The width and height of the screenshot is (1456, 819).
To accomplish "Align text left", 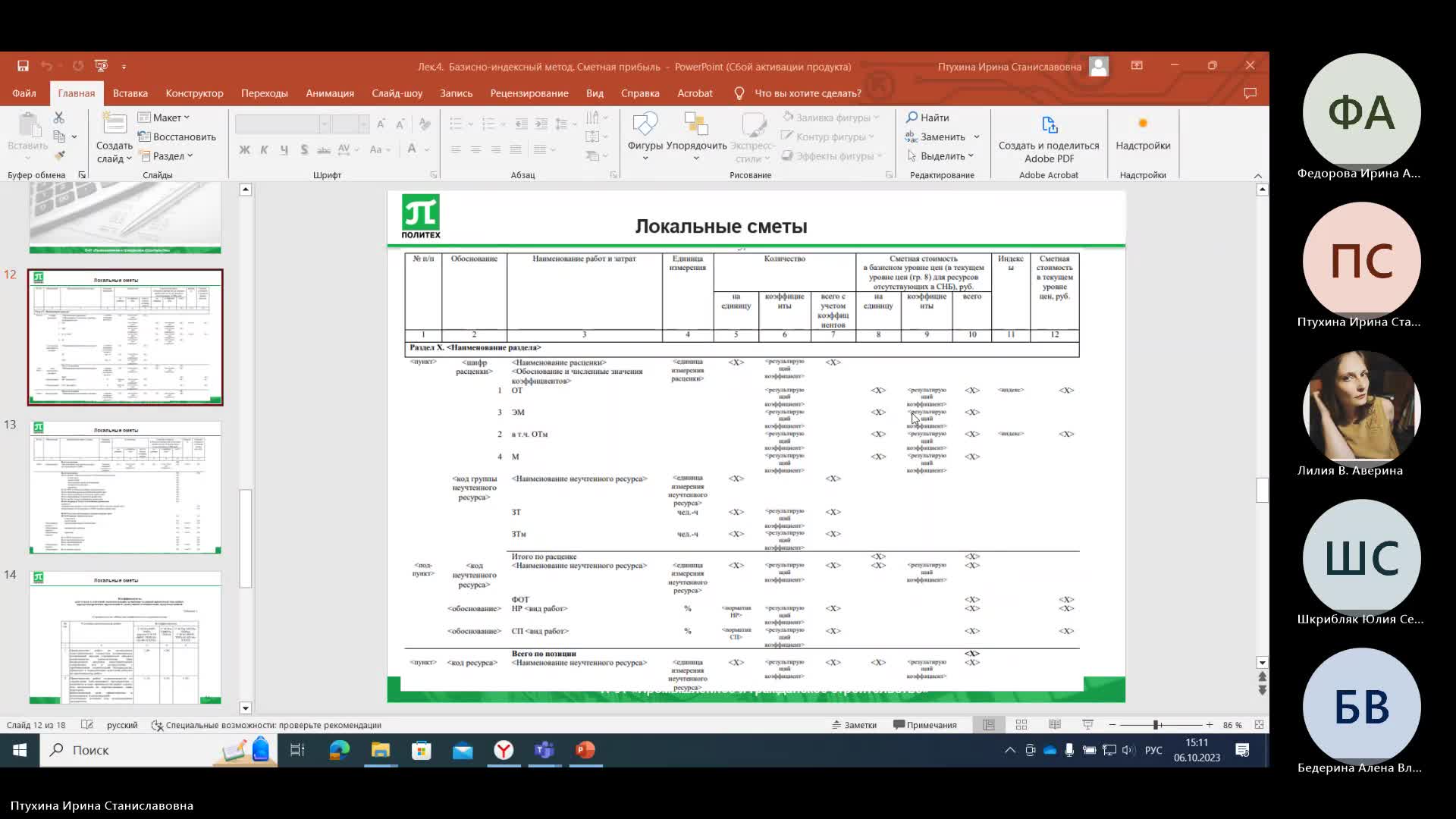I will click(x=456, y=149).
